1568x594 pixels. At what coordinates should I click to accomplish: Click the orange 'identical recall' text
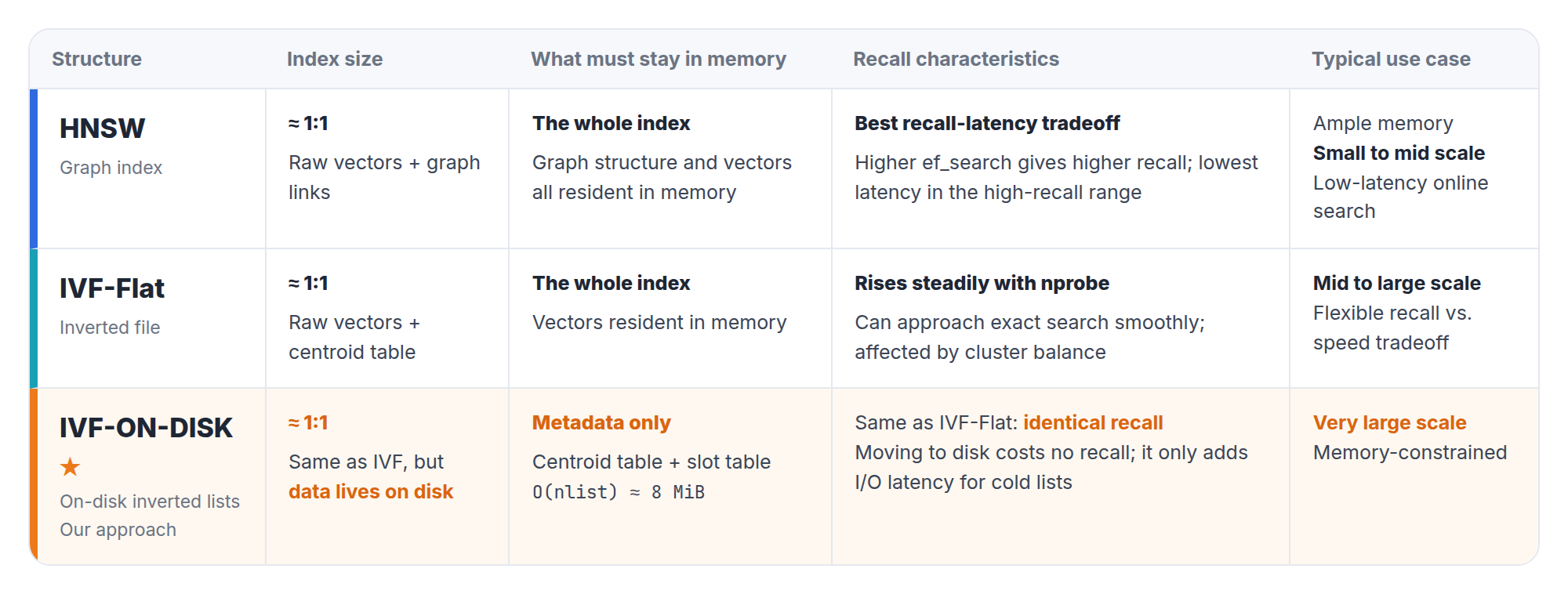point(1093,422)
